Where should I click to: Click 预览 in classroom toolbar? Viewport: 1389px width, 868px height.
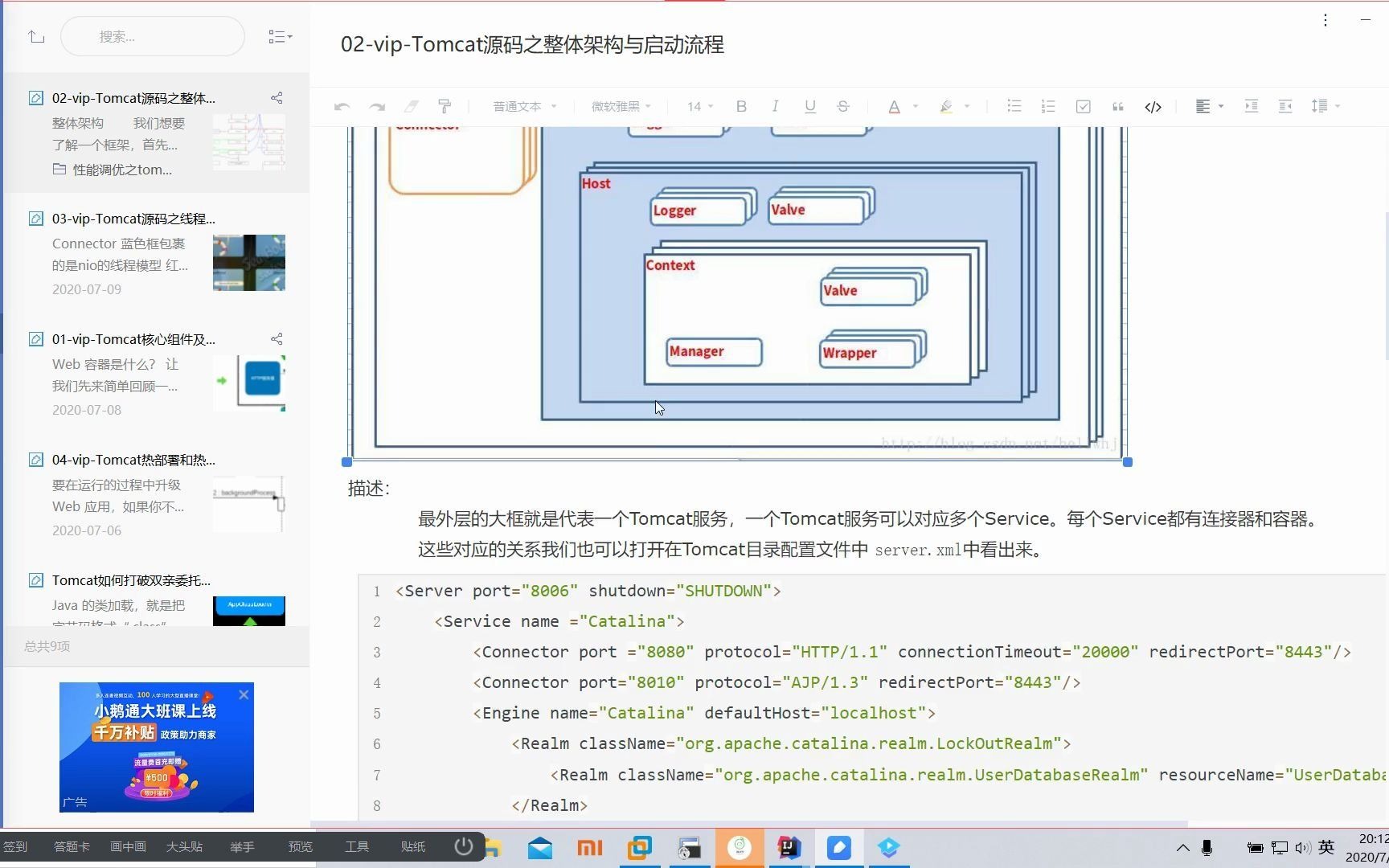(300, 846)
